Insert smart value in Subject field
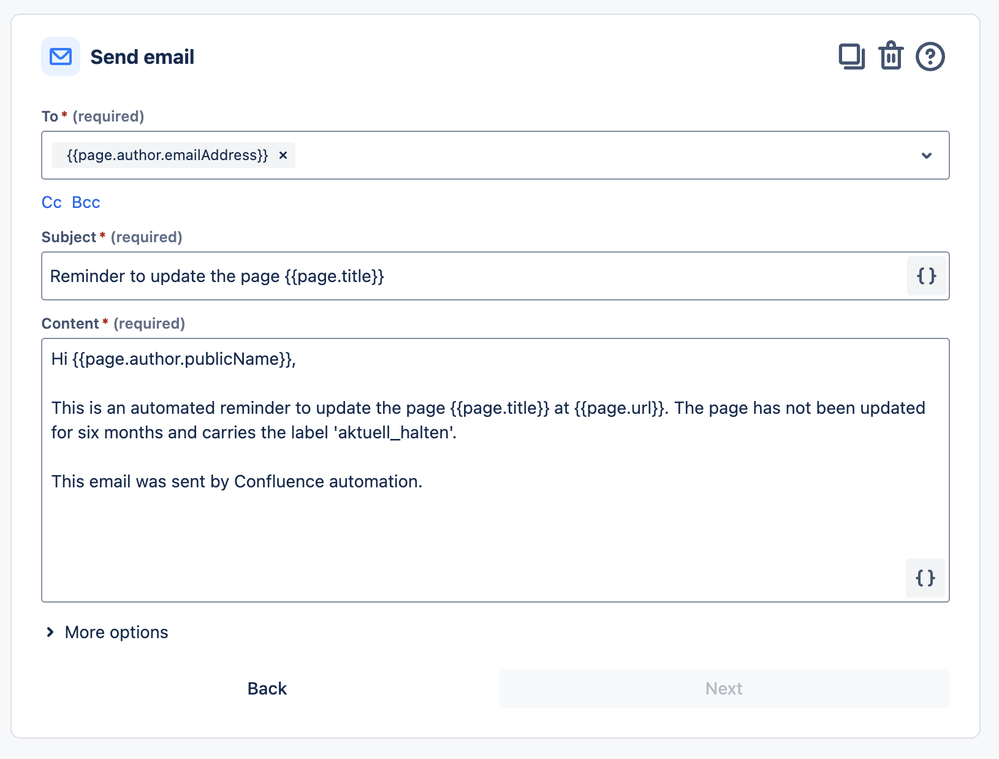The height and width of the screenshot is (759, 999). coord(926,276)
